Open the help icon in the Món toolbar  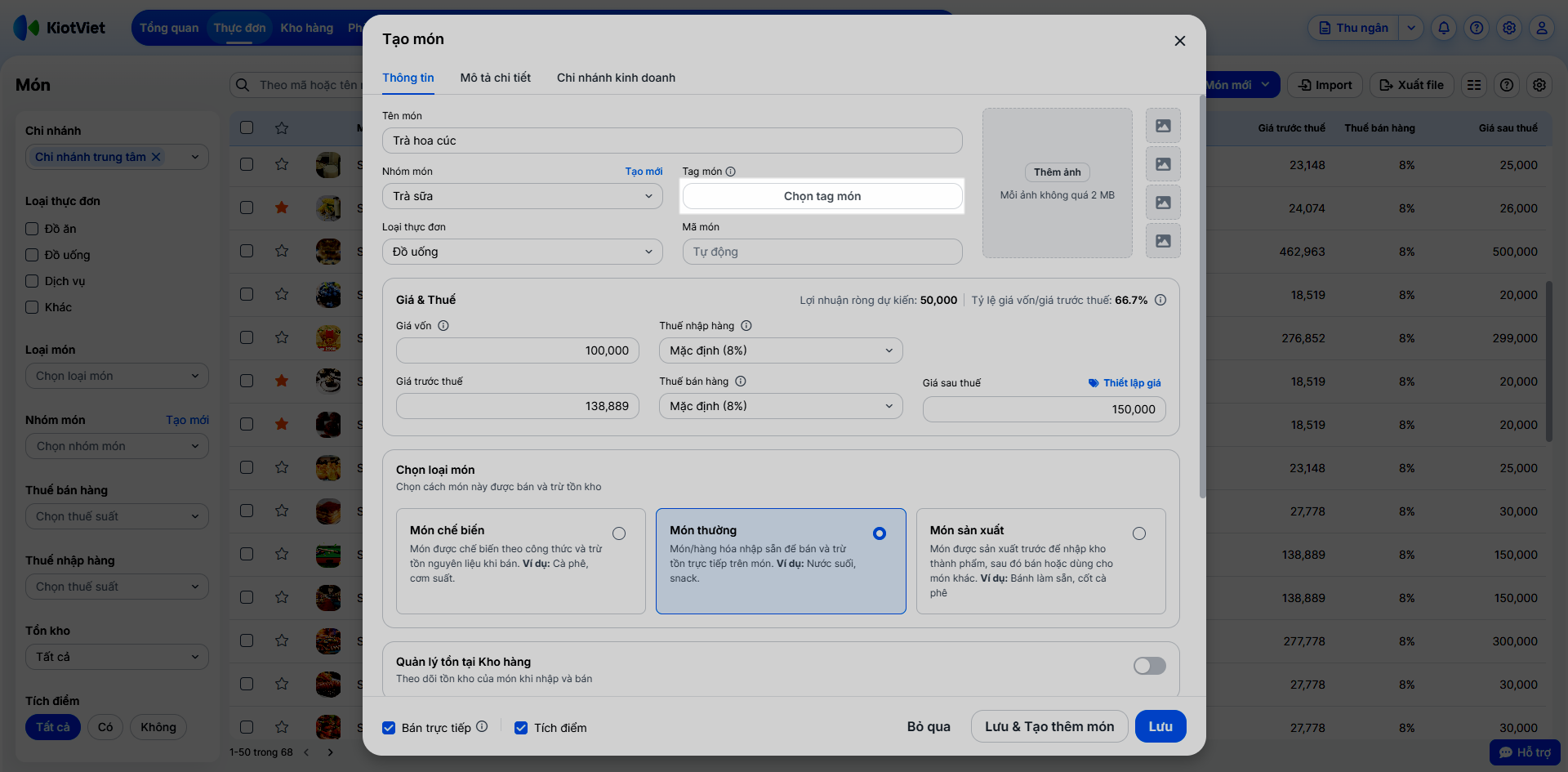1507,85
